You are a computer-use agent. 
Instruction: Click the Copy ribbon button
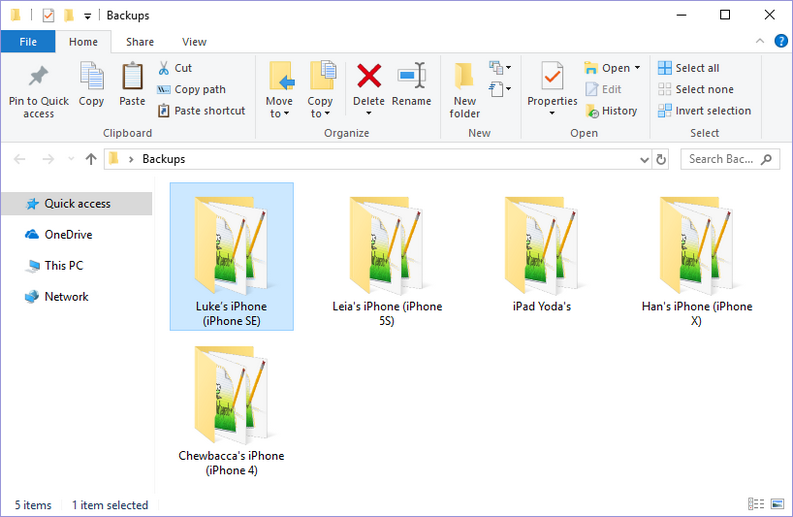coord(91,83)
